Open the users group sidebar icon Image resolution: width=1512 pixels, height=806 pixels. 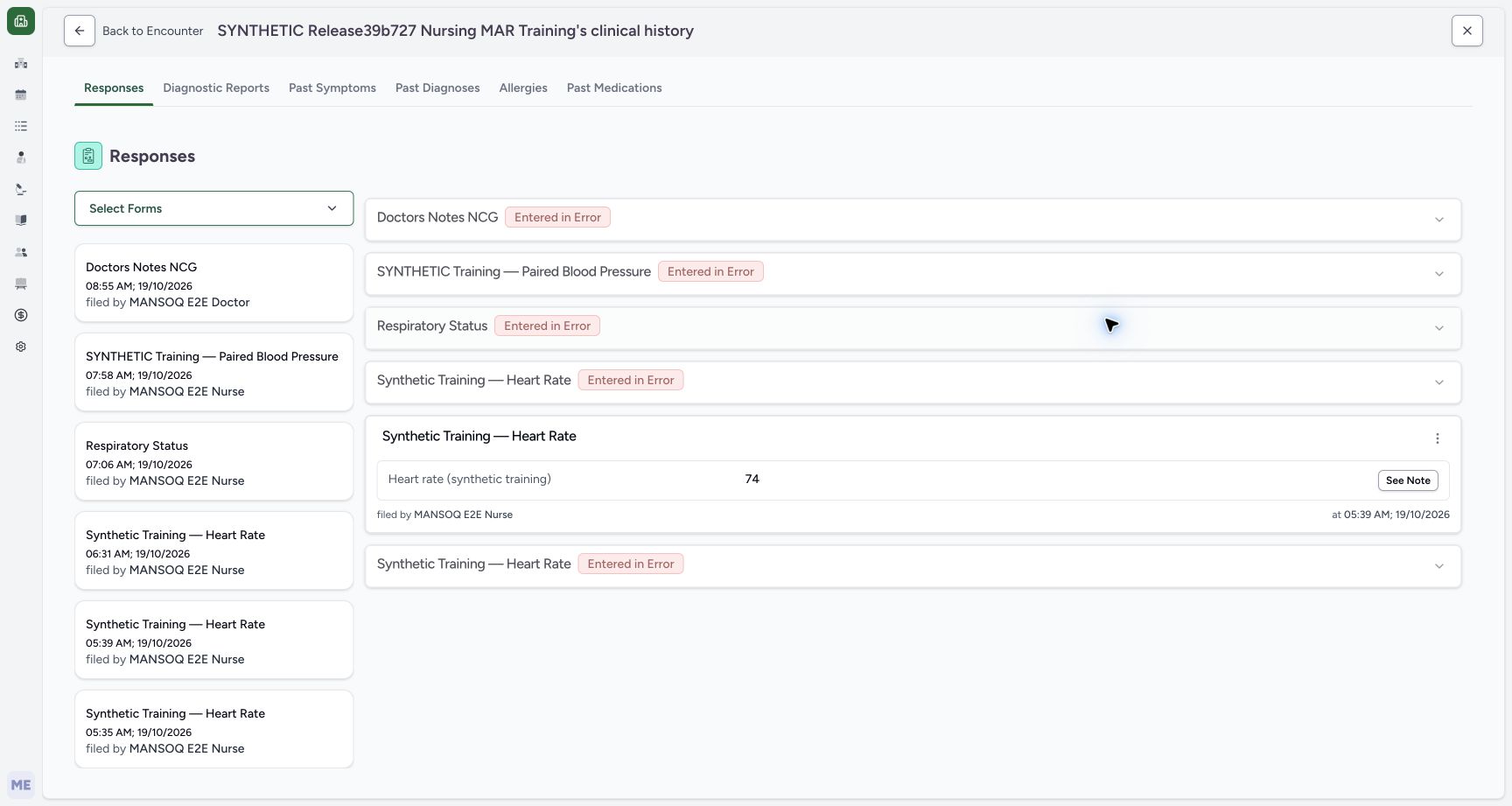pyautogui.click(x=21, y=252)
